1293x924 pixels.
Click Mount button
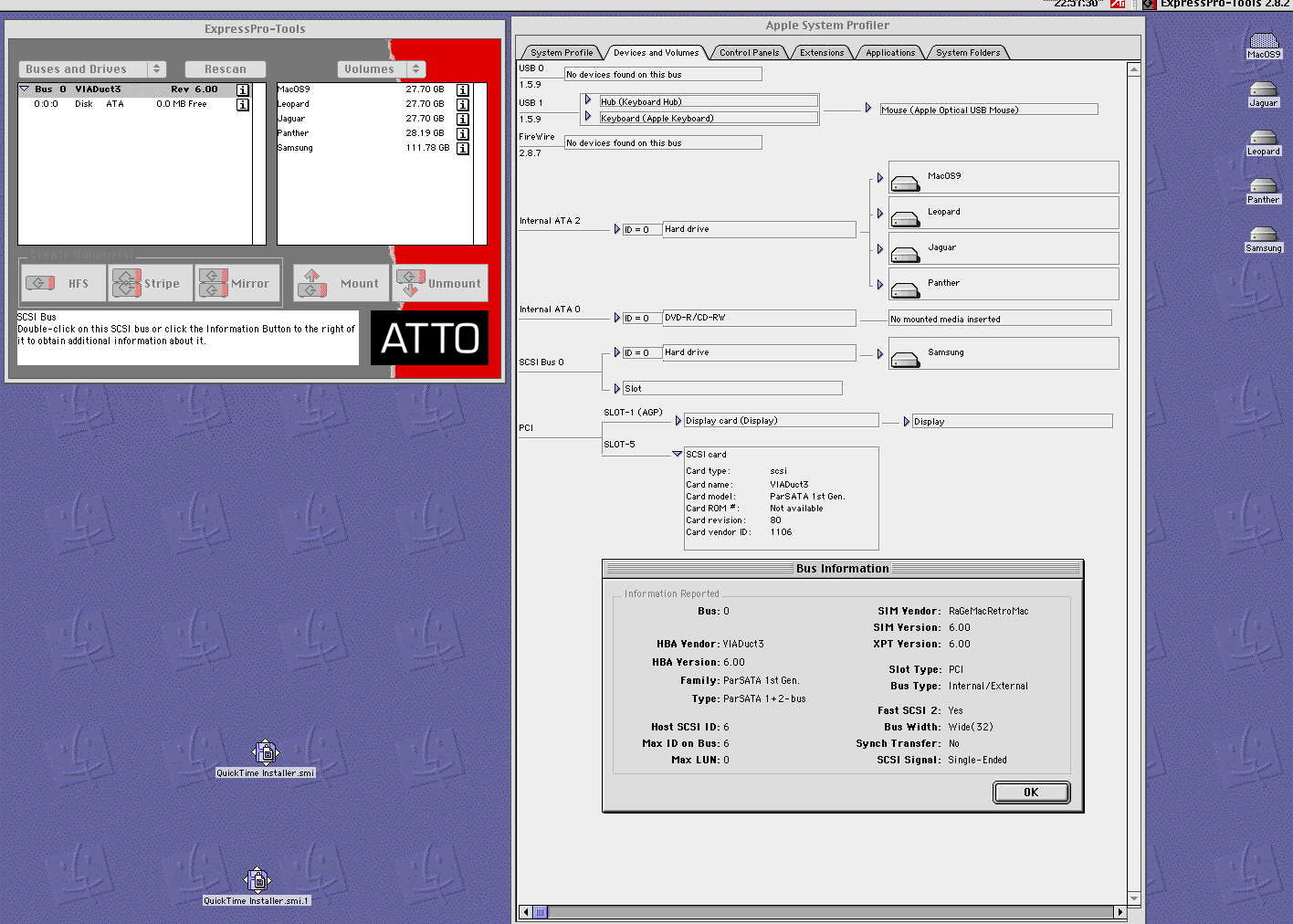click(342, 283)
